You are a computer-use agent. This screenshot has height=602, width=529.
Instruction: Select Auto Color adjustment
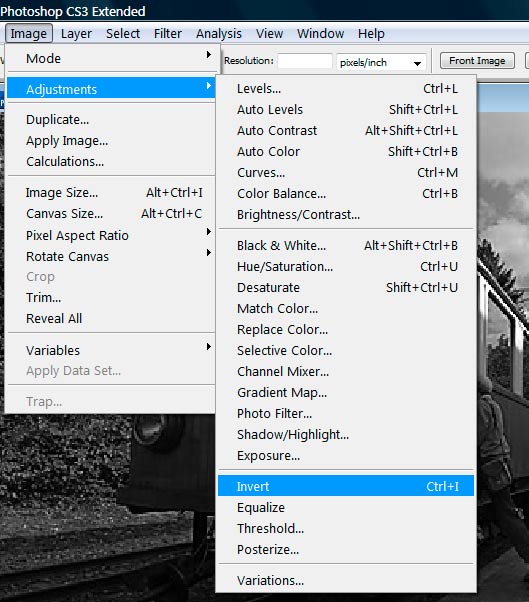pyautogui.click(x=346, y=152)
